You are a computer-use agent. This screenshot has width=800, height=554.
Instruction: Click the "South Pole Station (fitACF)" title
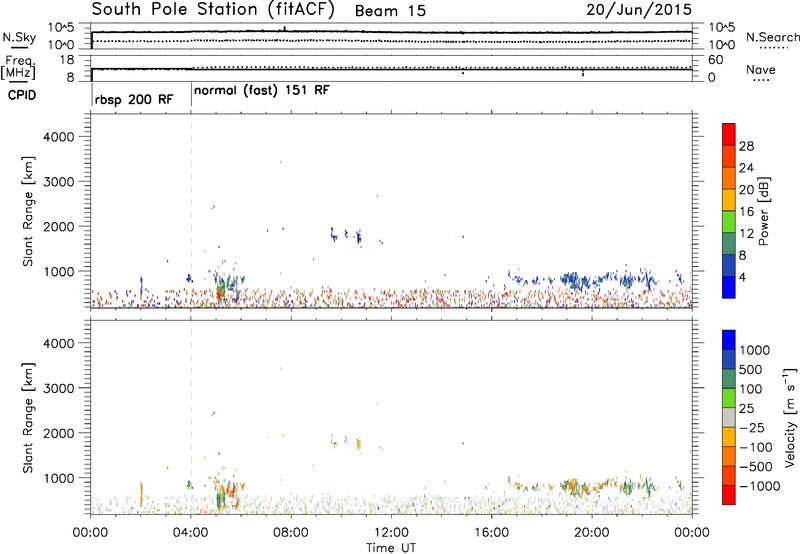pyautogui.click(x=213, y=10)
